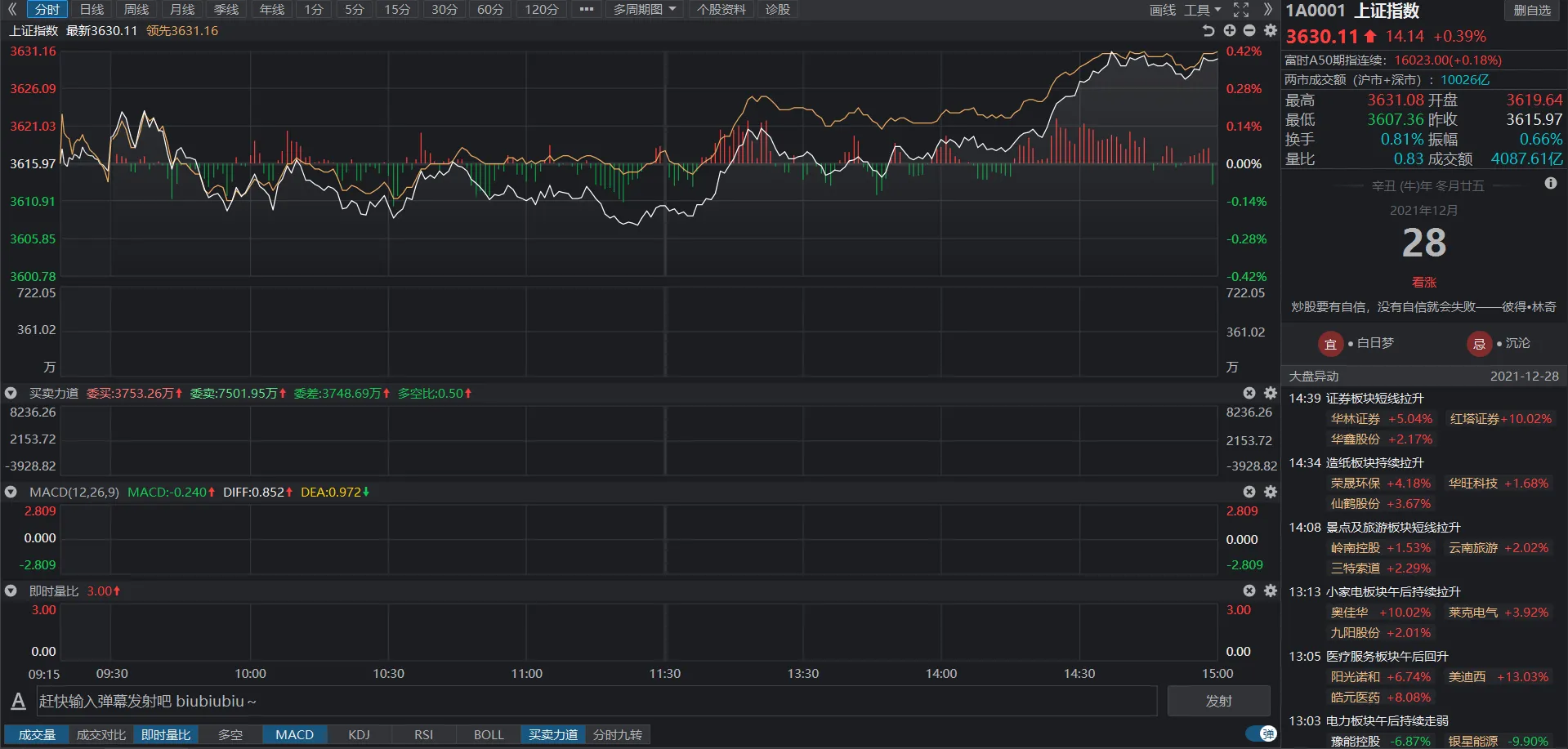Toggle the MACD indicator button
Screen dimensions: 1568x749
(295, 735)
